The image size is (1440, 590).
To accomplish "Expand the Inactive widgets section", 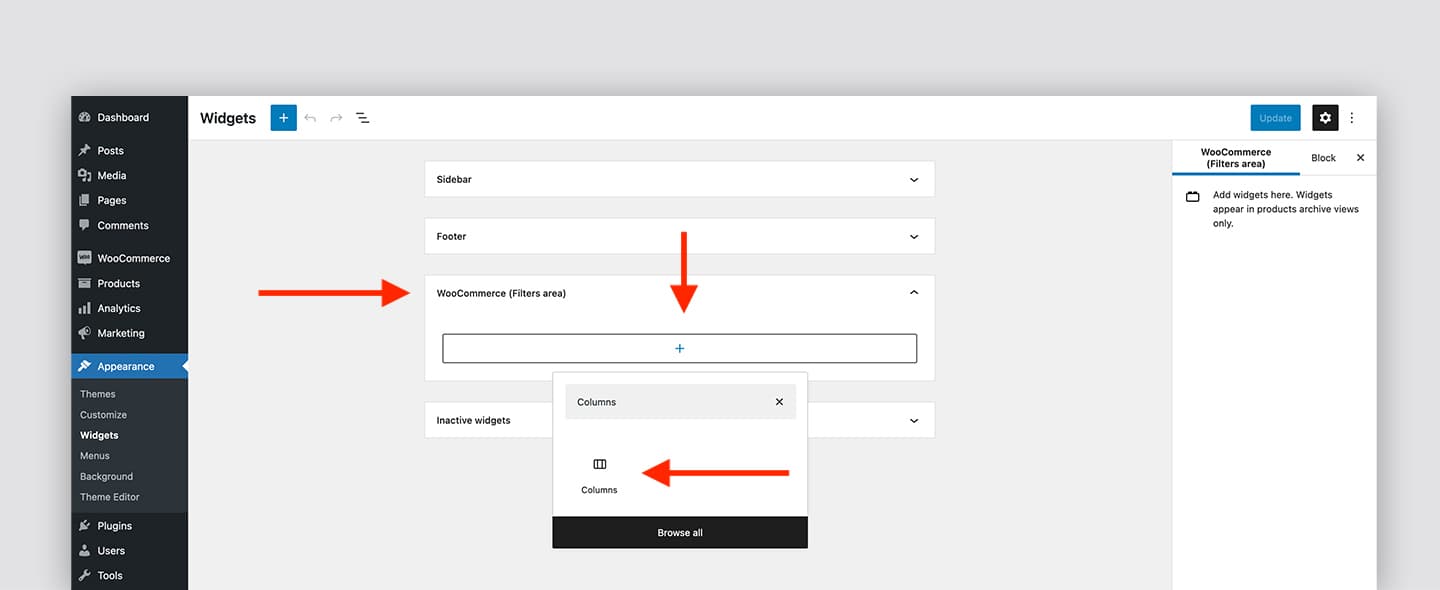I will pos(914,421).
